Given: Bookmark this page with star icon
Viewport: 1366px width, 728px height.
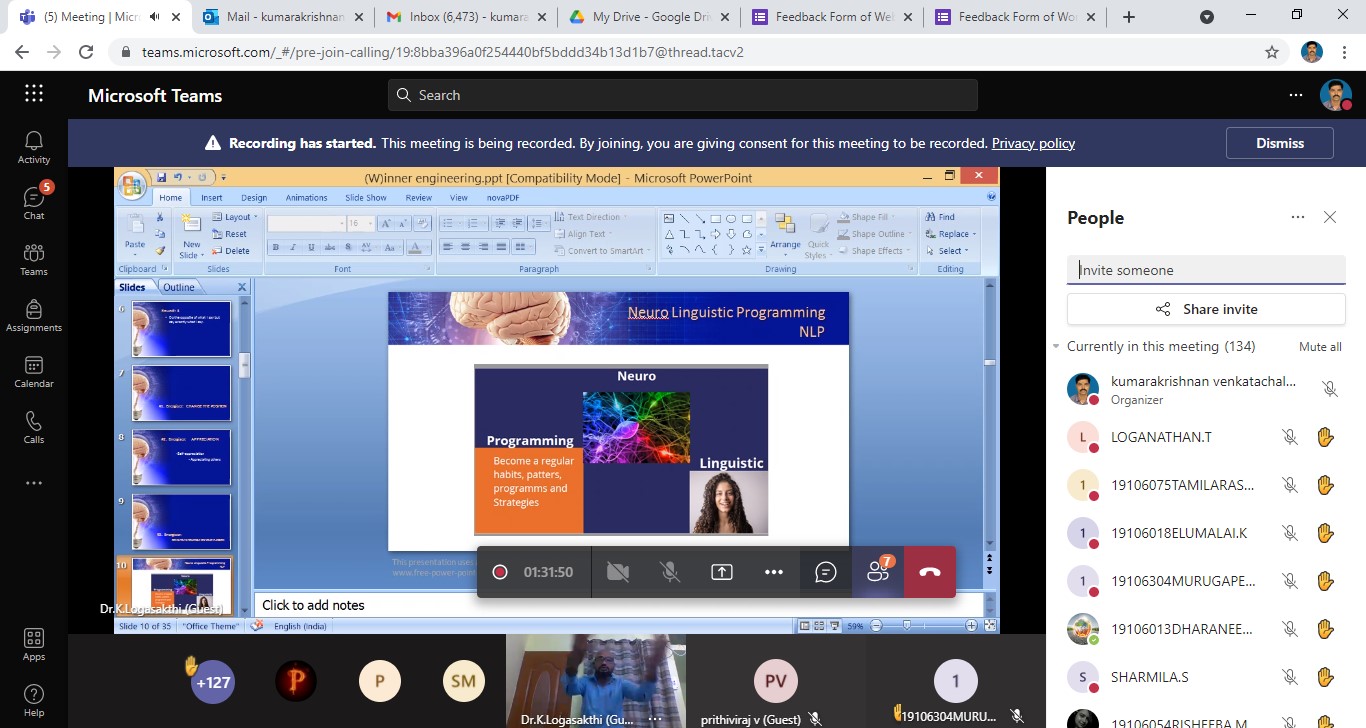Looking at the screenshot, I should click(1272, 52).
